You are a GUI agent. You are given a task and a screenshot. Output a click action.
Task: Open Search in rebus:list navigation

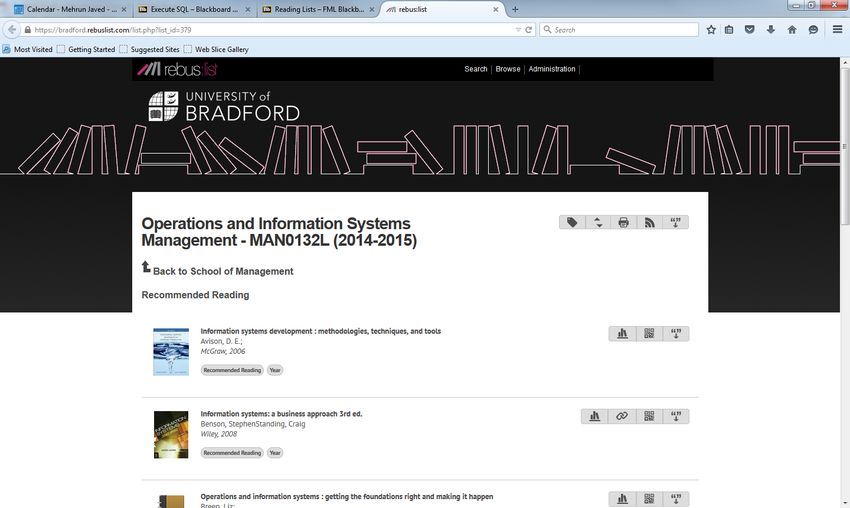(x=475, y=69)
